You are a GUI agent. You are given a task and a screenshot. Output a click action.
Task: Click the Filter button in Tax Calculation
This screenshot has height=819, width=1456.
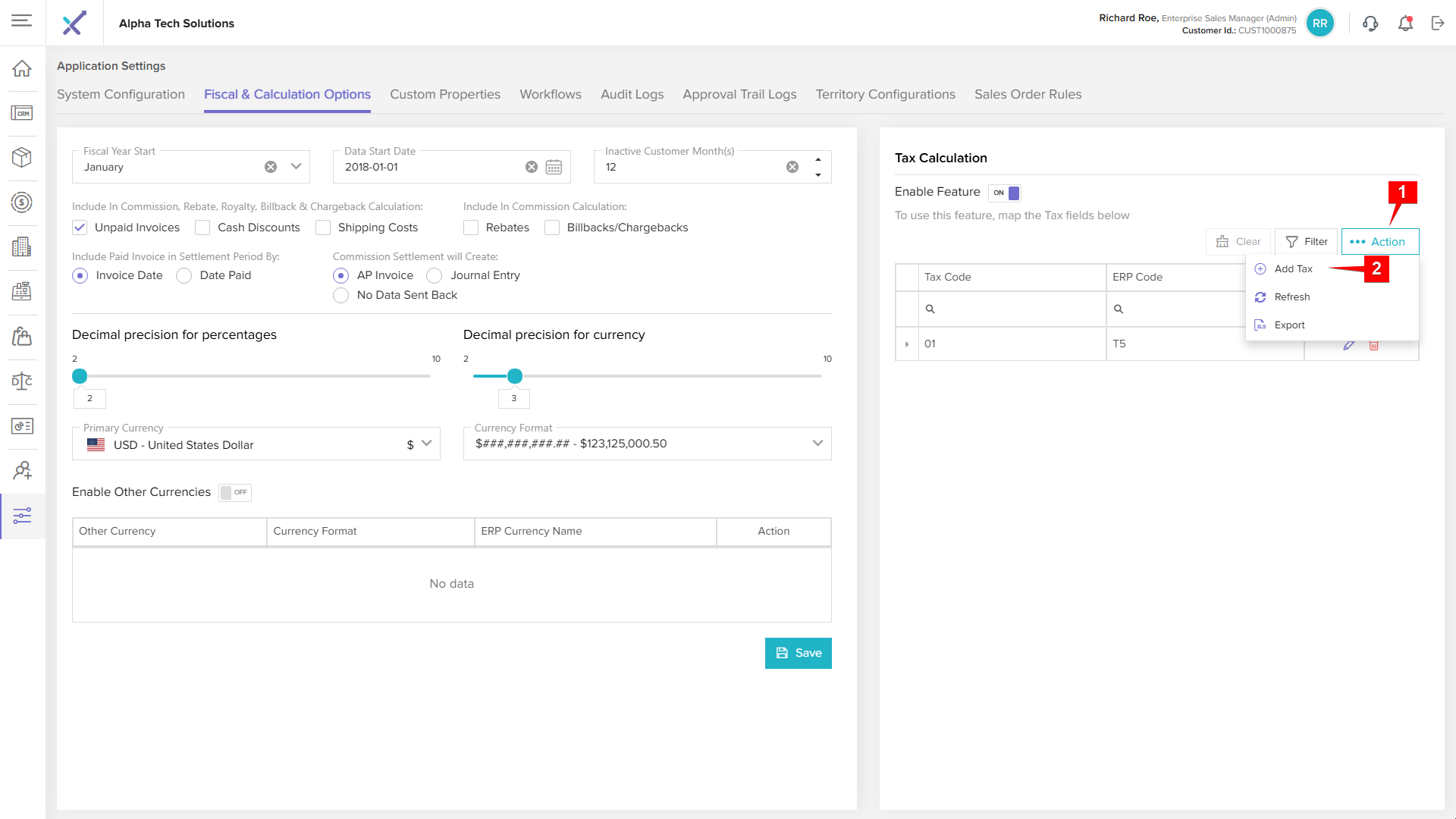pos(1307,242)
